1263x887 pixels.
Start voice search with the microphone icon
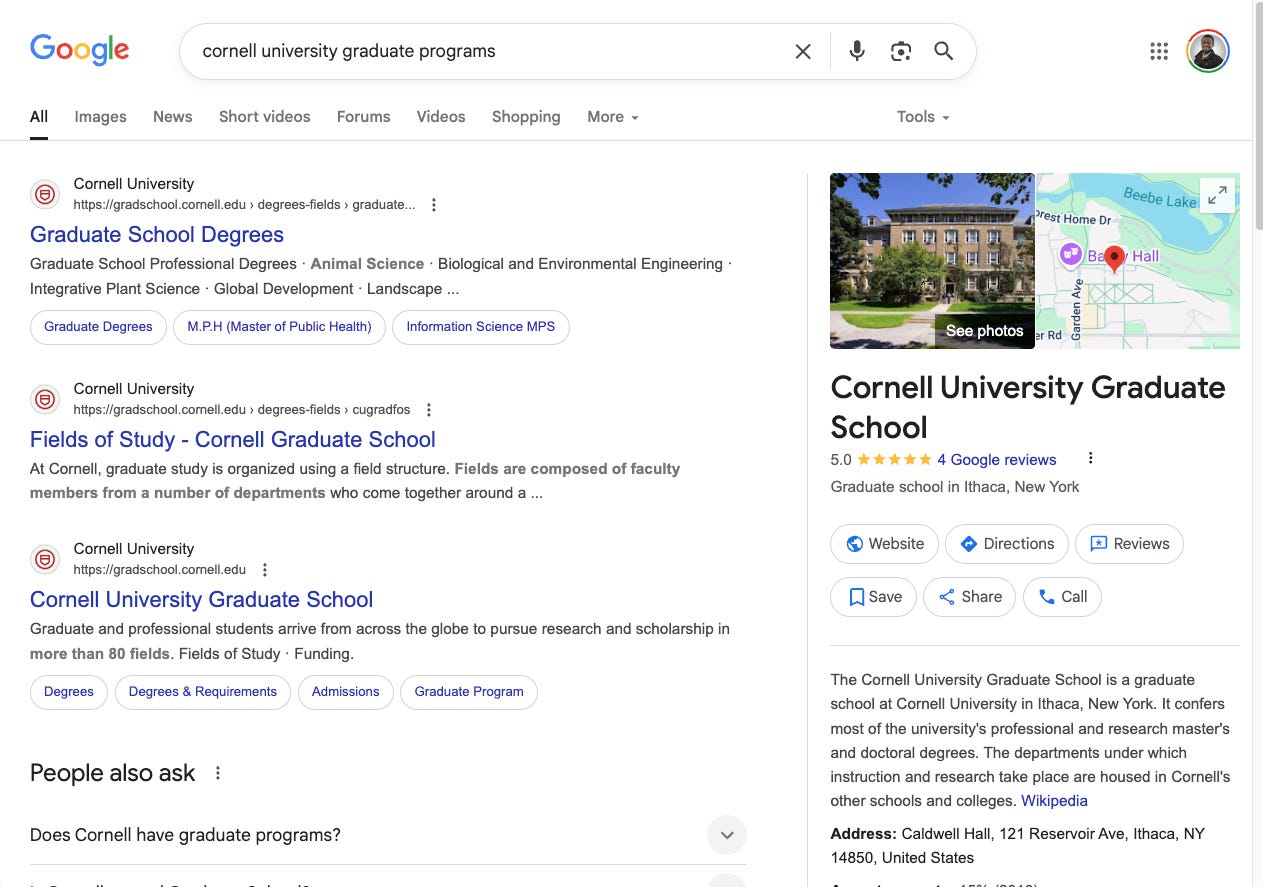857,51
